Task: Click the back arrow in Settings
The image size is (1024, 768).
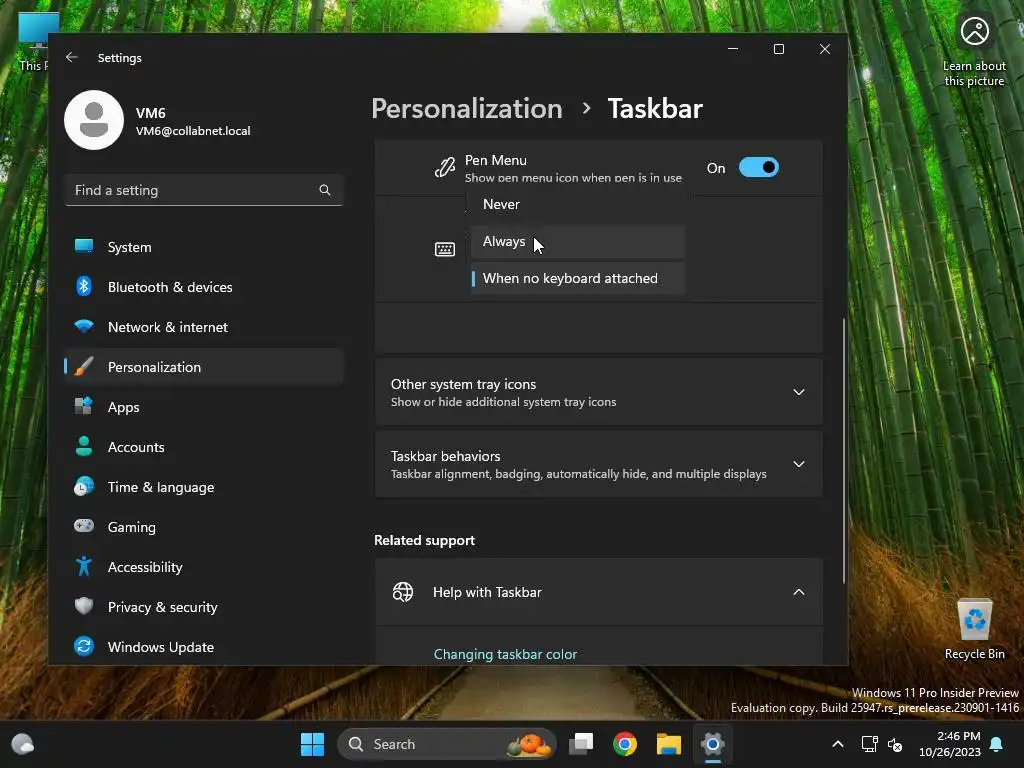Action: 72,57
